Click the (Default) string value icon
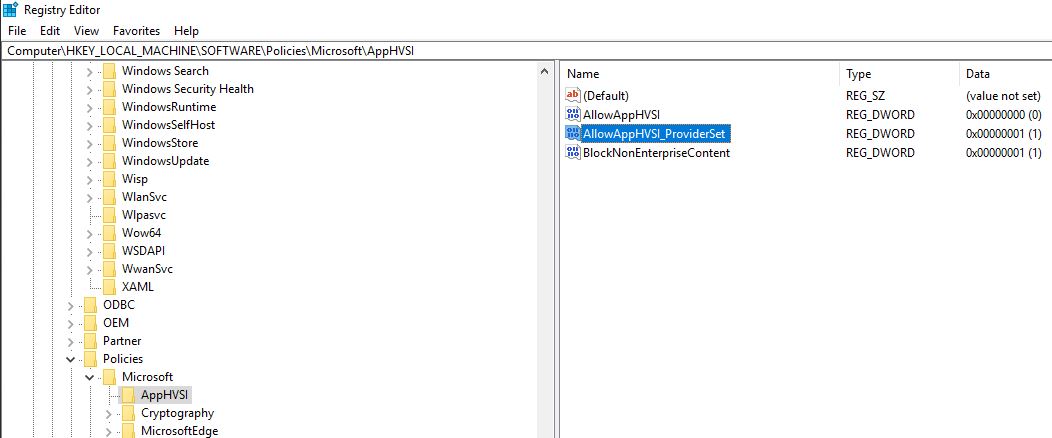This screenshot has width=1052, height=438. tap(572, 96)
